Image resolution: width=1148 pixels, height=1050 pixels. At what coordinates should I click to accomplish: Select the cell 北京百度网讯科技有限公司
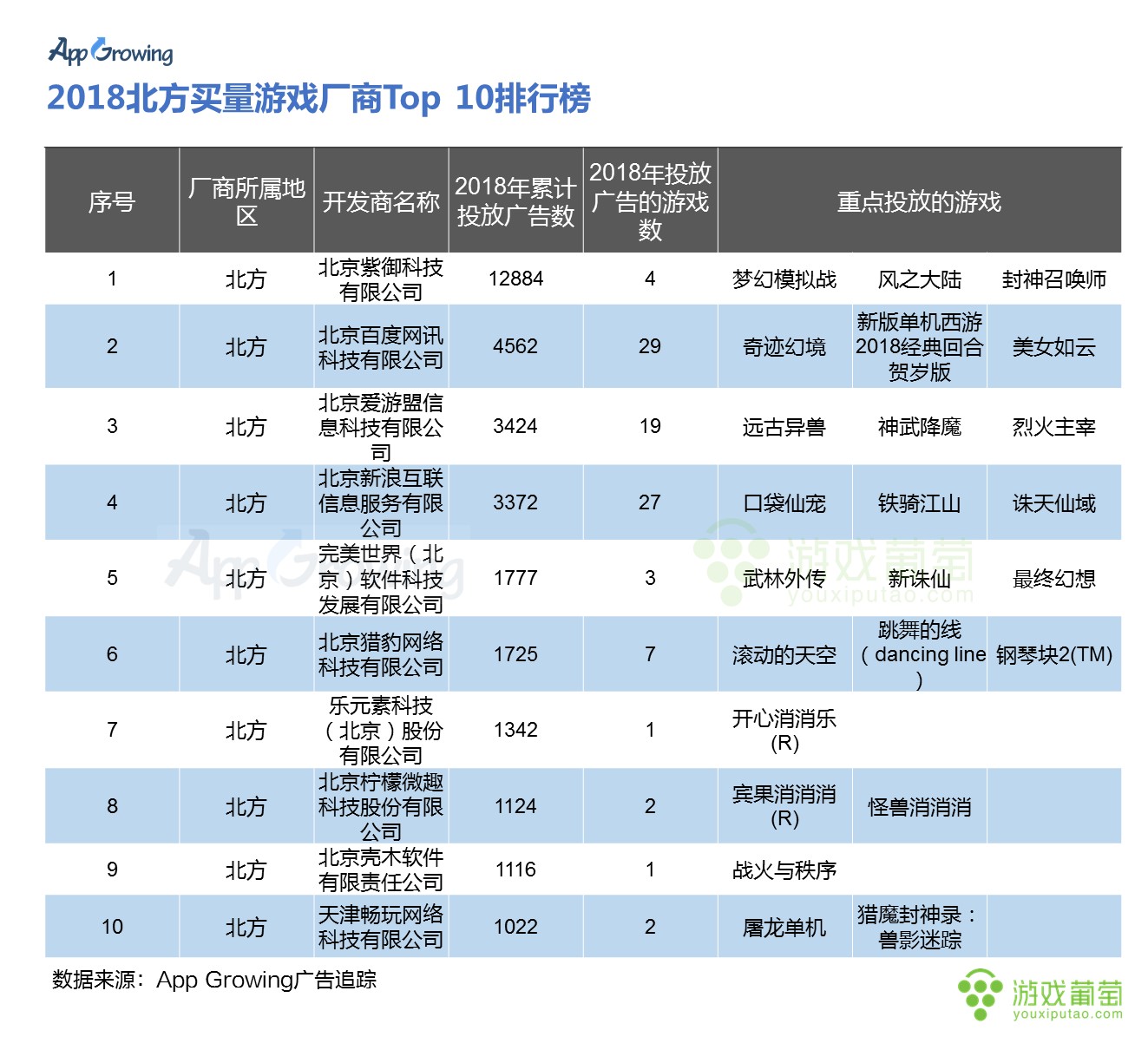pos(381,347)
